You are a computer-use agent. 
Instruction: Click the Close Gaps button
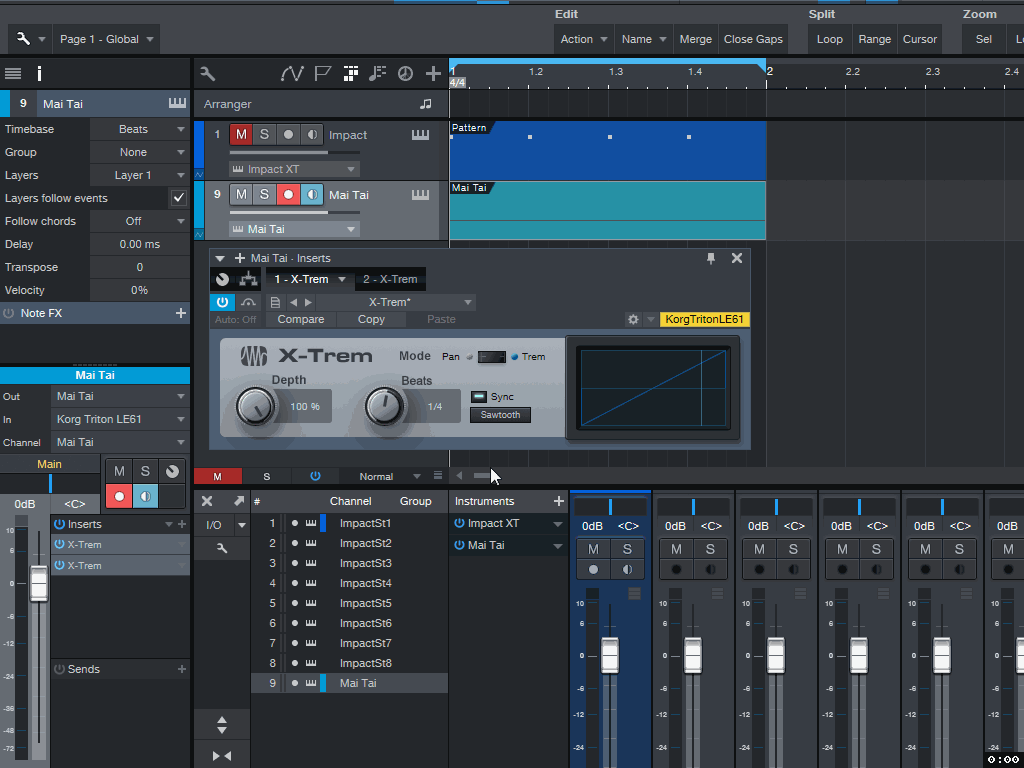[753, 39]
